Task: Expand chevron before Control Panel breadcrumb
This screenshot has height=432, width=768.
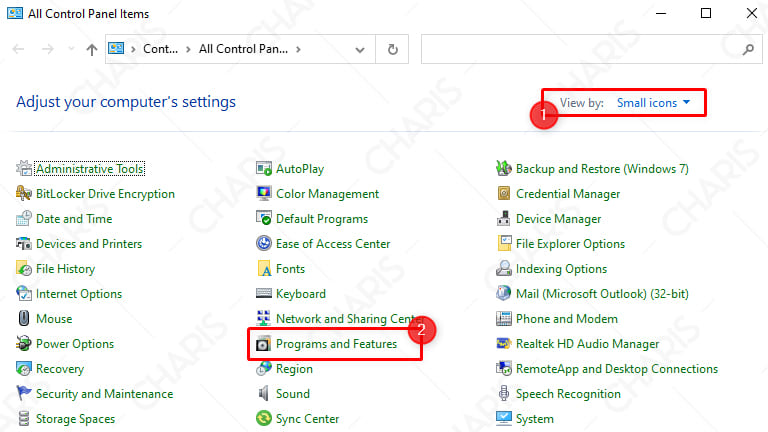Action: click(133, 49)
